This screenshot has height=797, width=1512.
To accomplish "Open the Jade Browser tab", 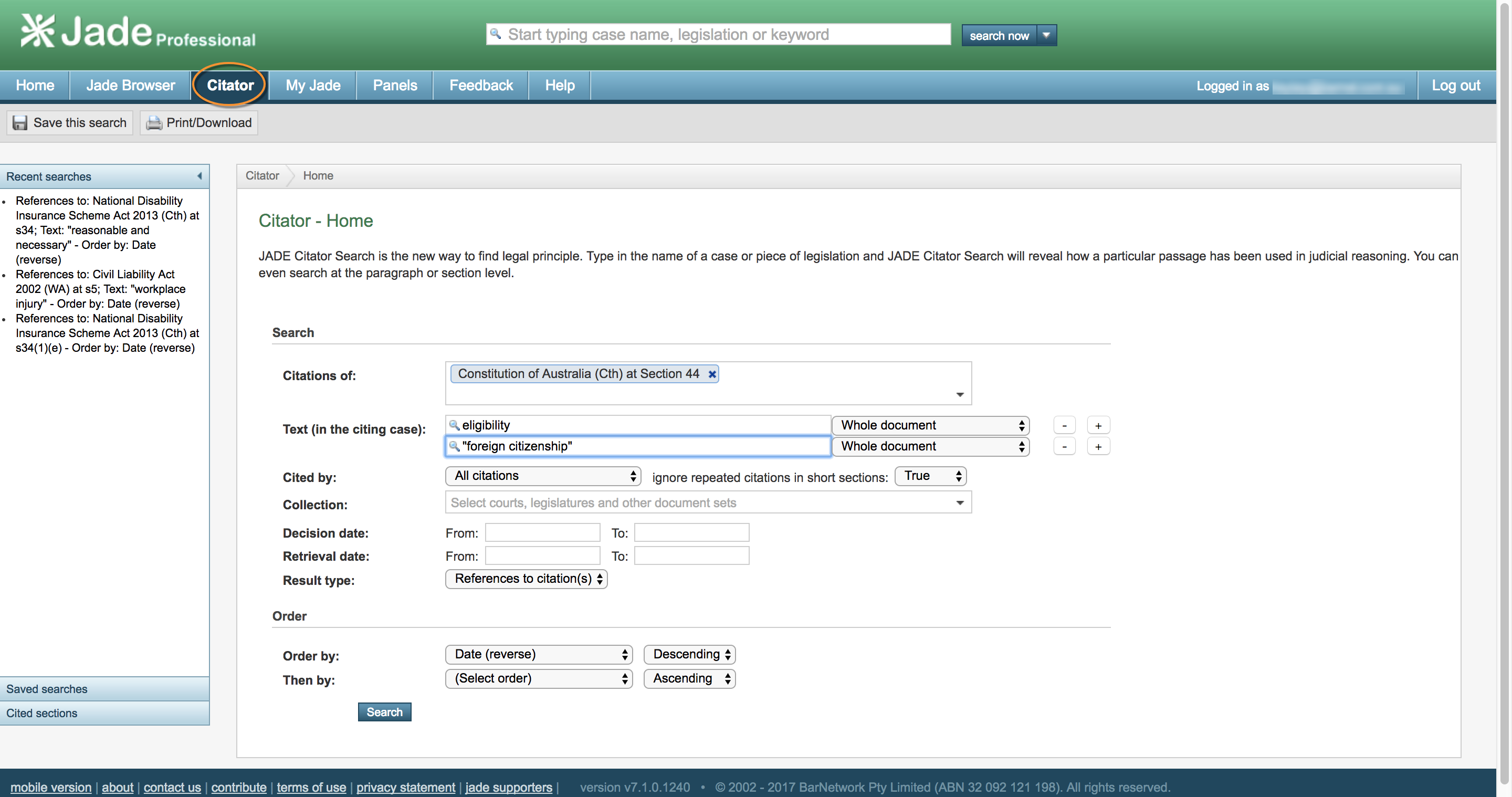I will click(130, 85).
